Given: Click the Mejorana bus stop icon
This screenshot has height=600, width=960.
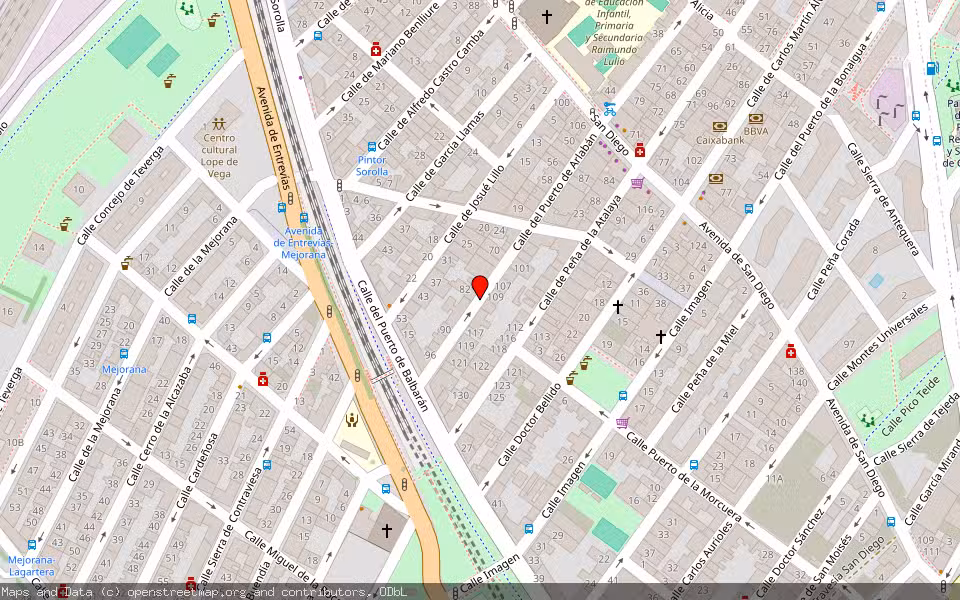Looking at the screenshot, I should pyautogui.click(x=124, y=354).
